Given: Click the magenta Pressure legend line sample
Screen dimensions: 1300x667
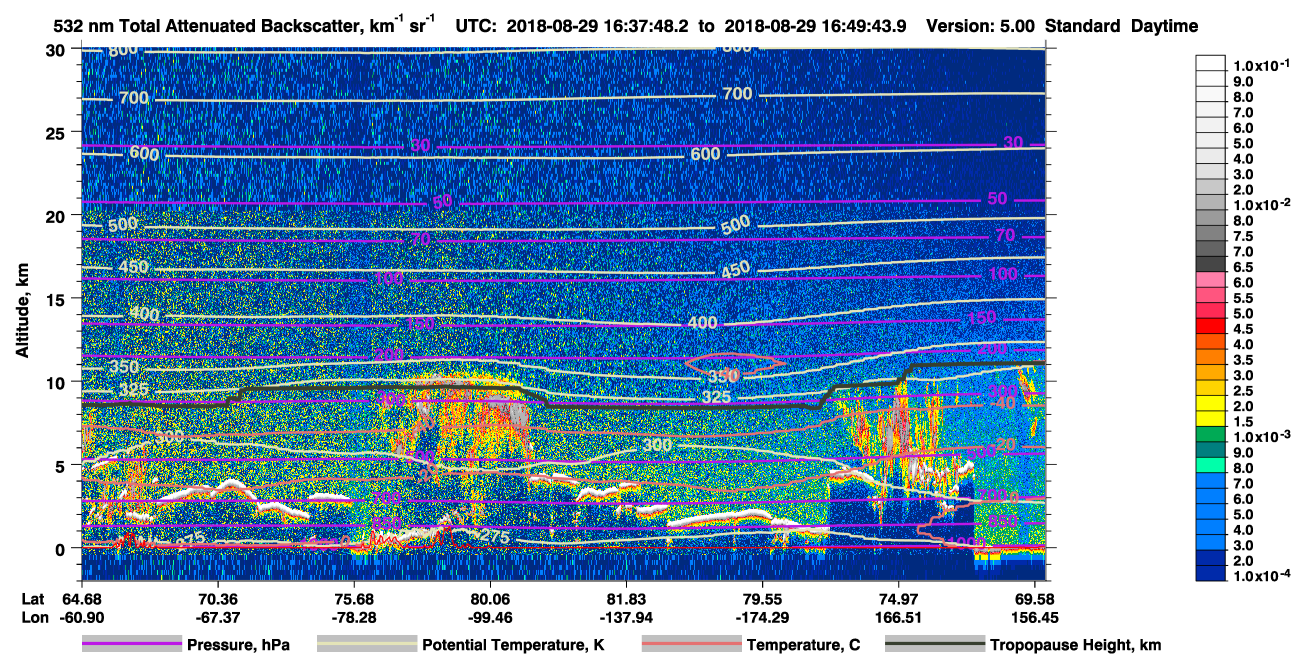Looking at the screenshot, I should pos(131,645).
